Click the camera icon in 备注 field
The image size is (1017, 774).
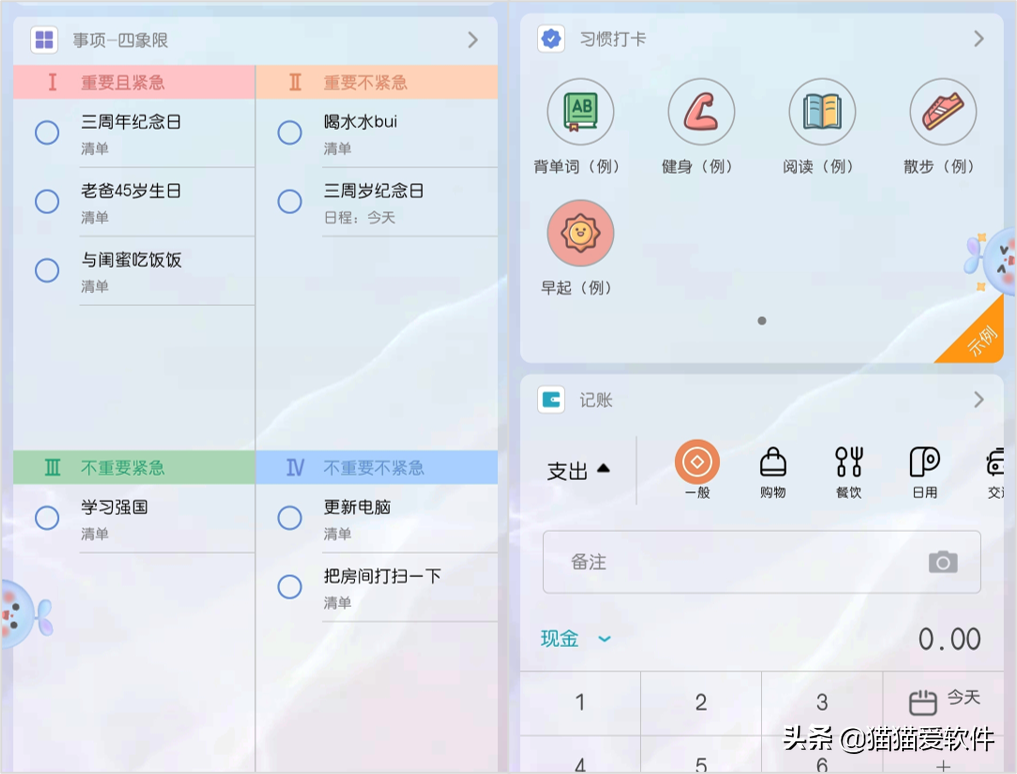[x=942, y=562]
